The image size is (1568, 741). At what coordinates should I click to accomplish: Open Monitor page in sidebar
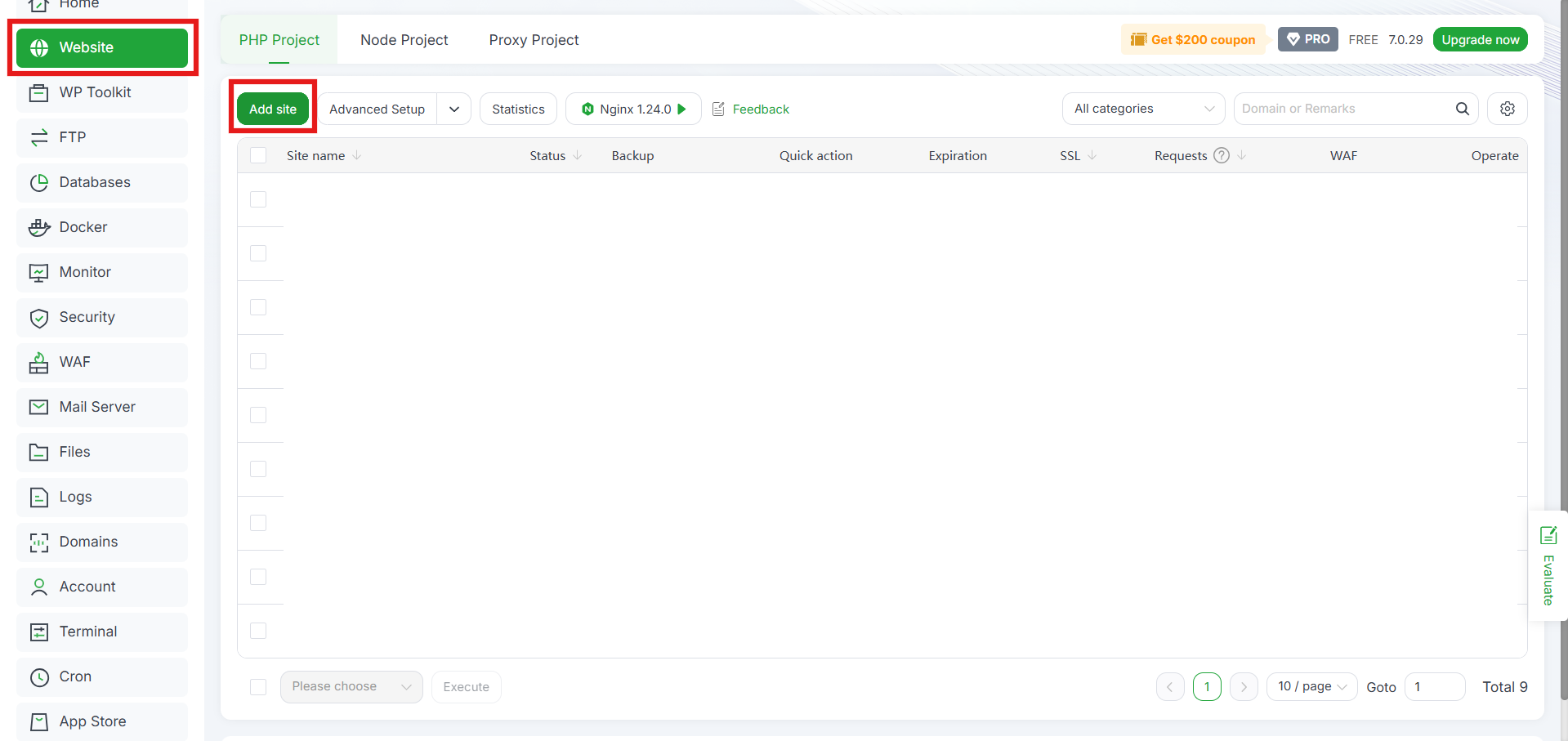click(x=102, y=272)
